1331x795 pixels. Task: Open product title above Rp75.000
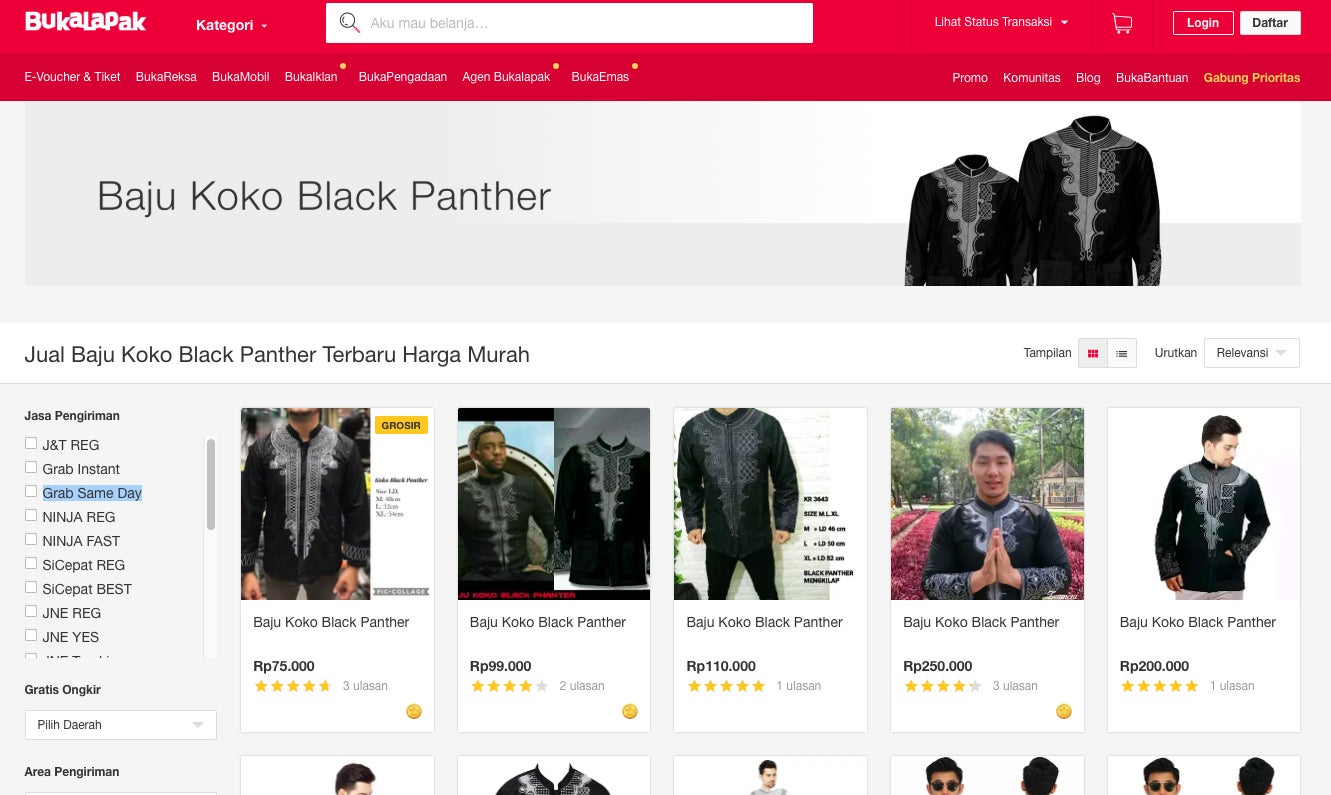pos(331,622)
